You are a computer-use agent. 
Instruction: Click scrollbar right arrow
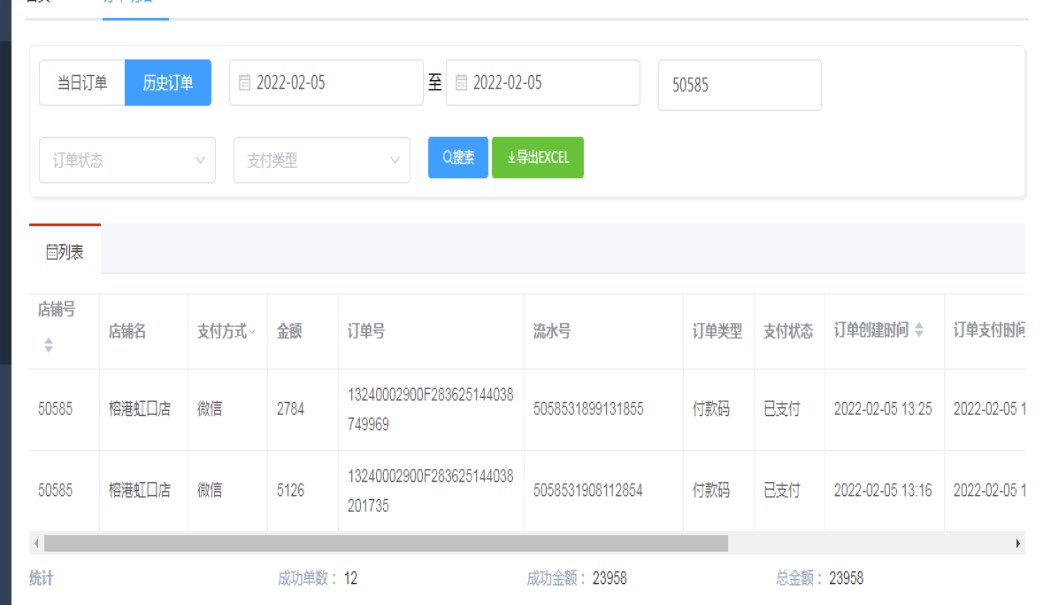click(x=1018, y=543)
